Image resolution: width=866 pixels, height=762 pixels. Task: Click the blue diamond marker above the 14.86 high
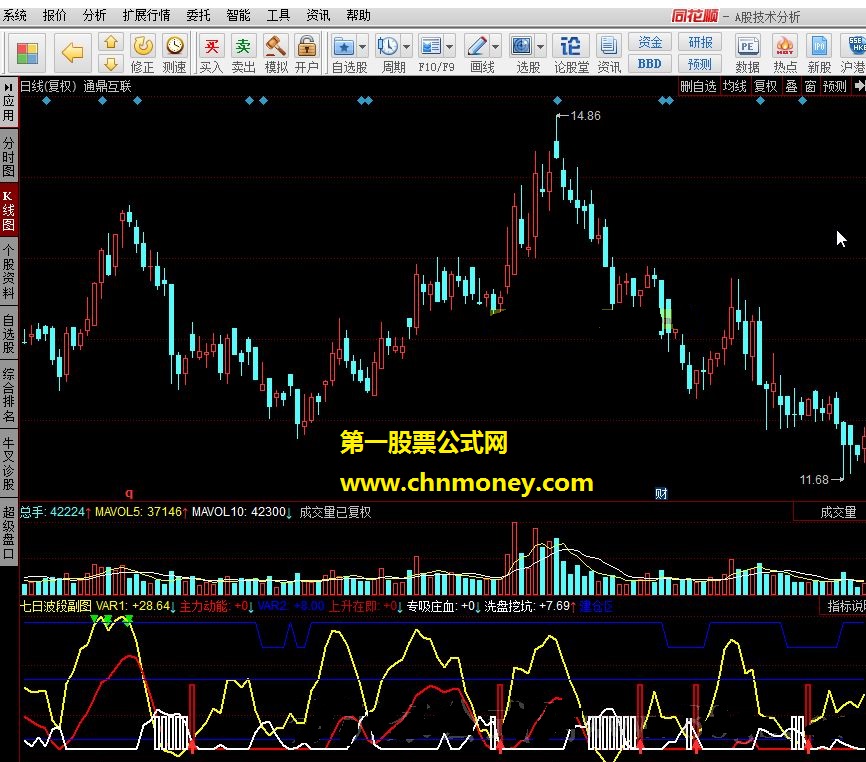pos(557,100)
